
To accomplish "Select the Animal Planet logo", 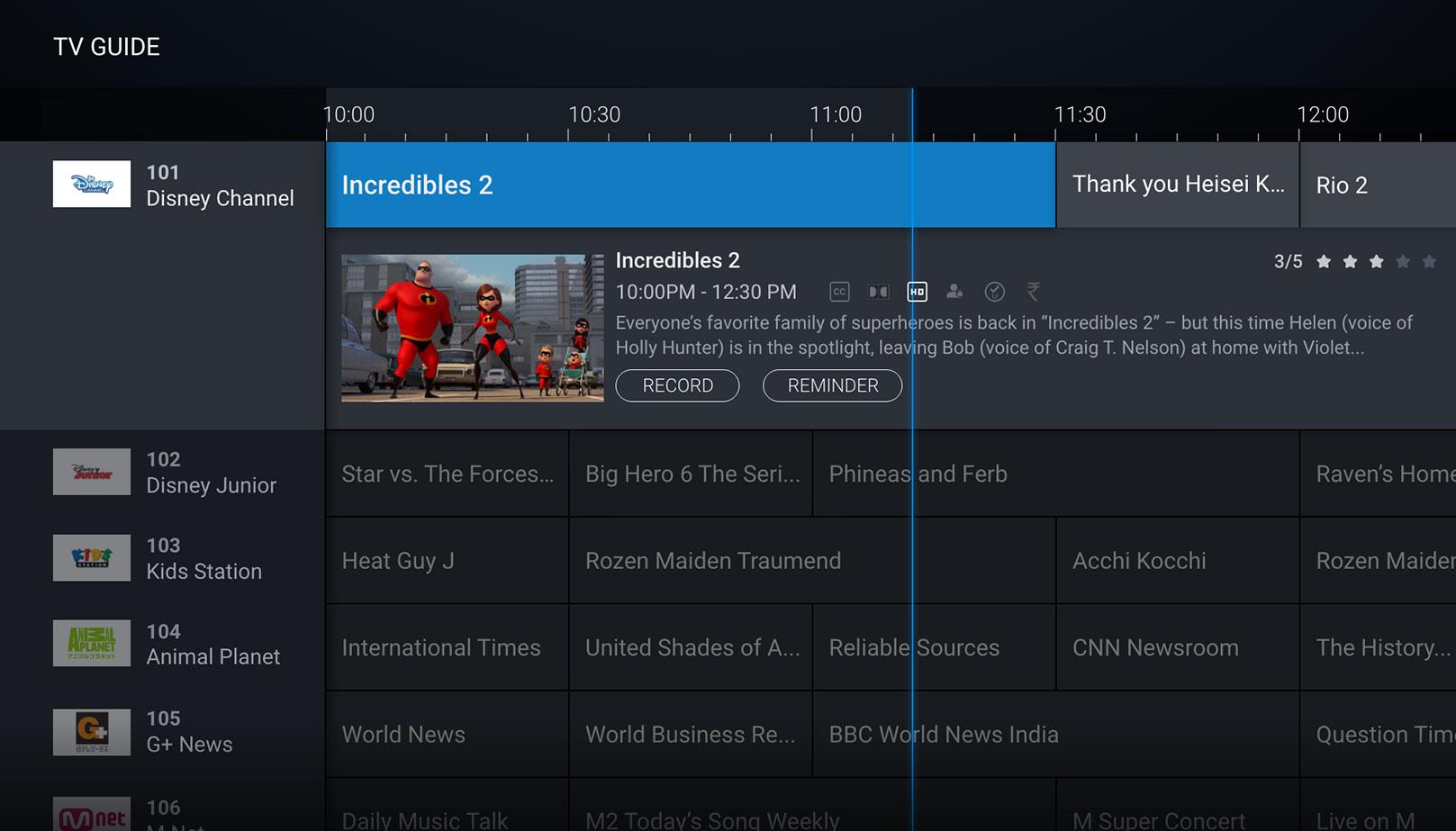I will coord(92,643).
